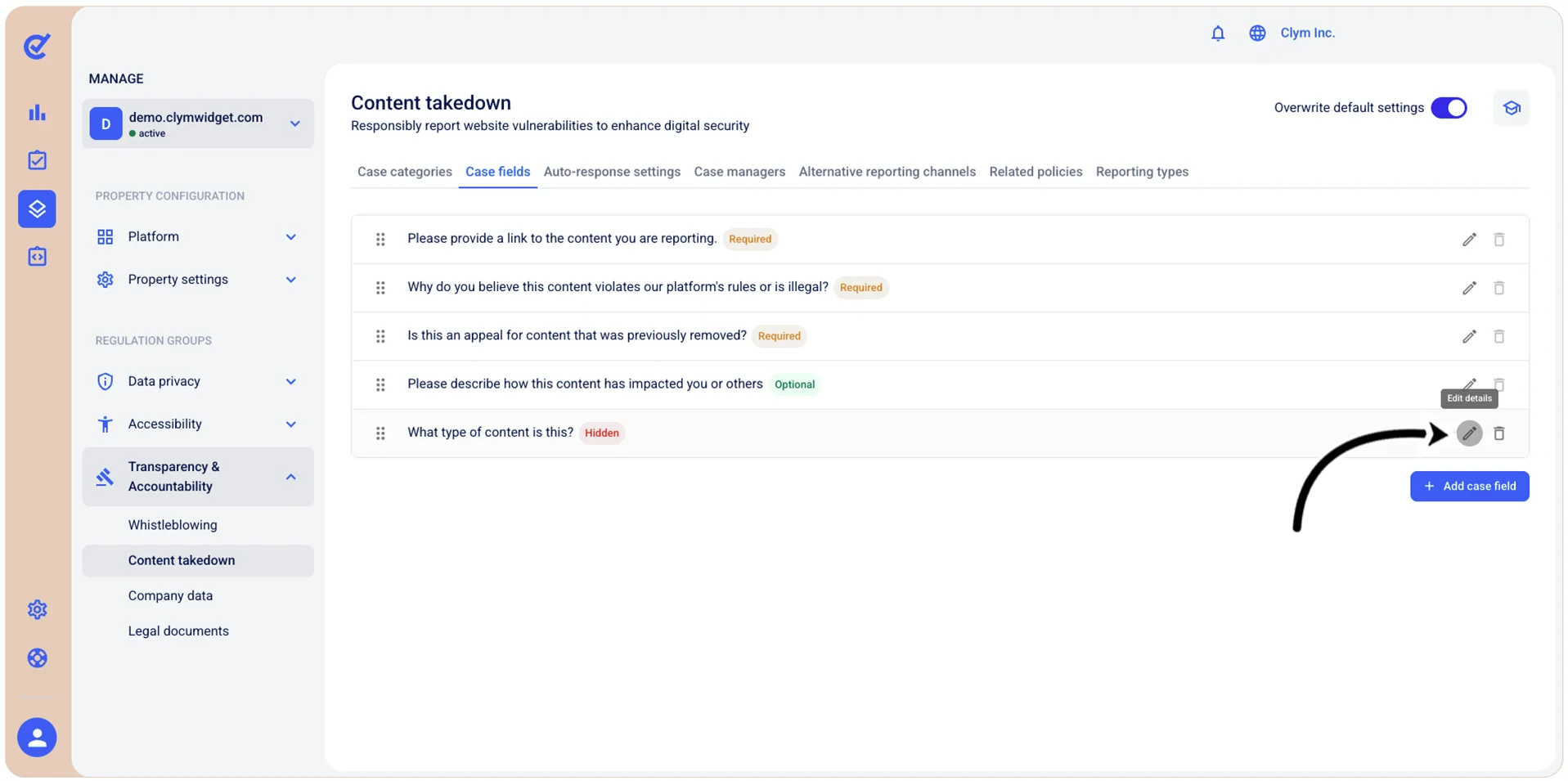Open Whistleblowing in sidebar
Screen dimensions: 1568x781
[x=173, y=525]
